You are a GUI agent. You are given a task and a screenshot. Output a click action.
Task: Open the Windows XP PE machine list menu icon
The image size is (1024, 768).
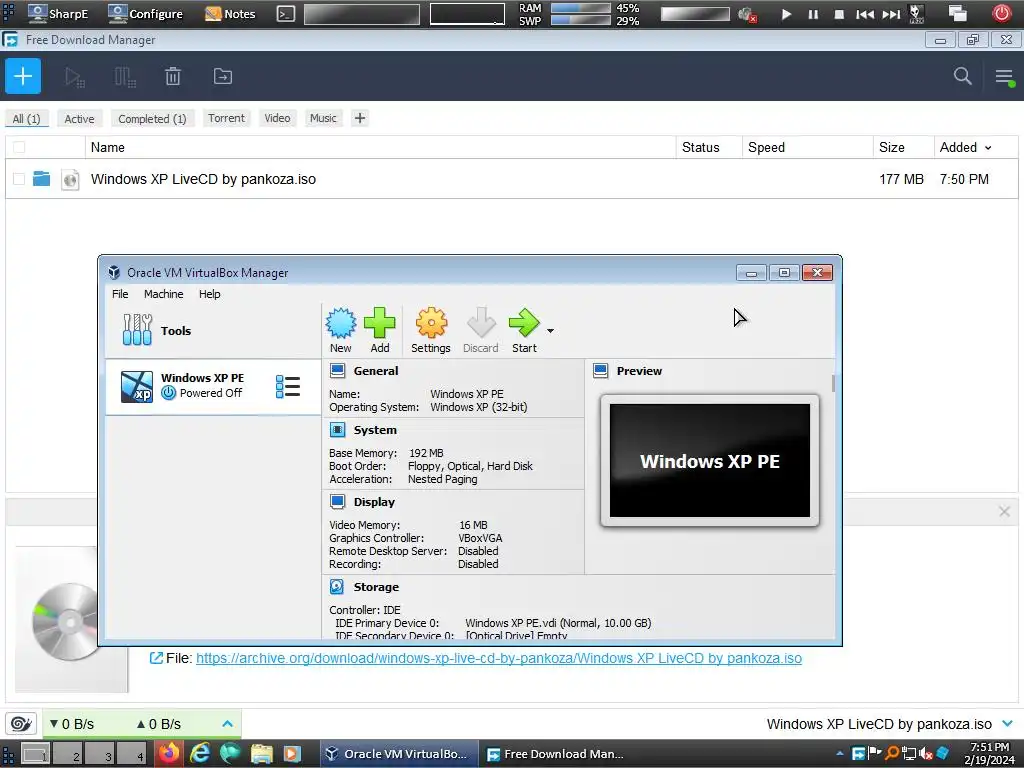(287, 387)
